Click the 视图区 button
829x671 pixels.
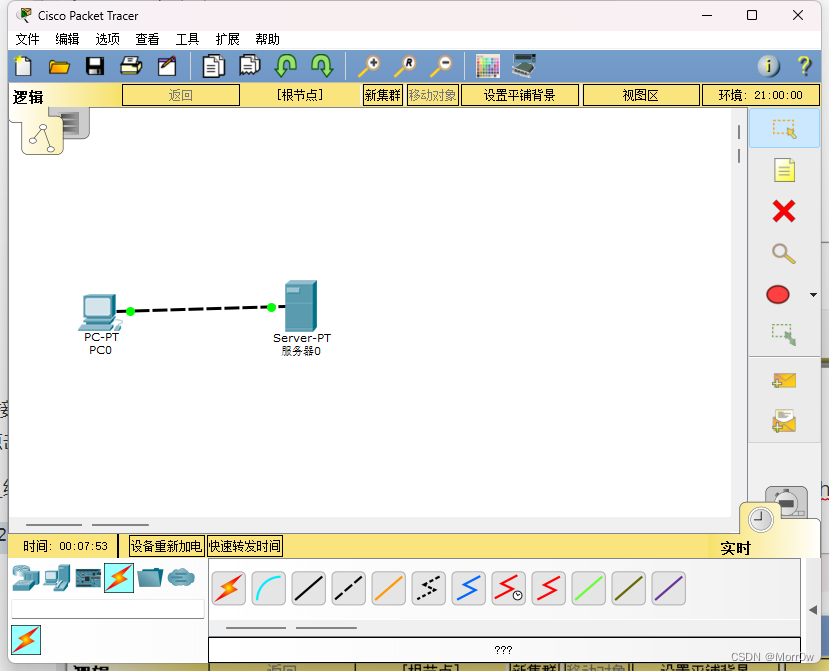point(641,95)
